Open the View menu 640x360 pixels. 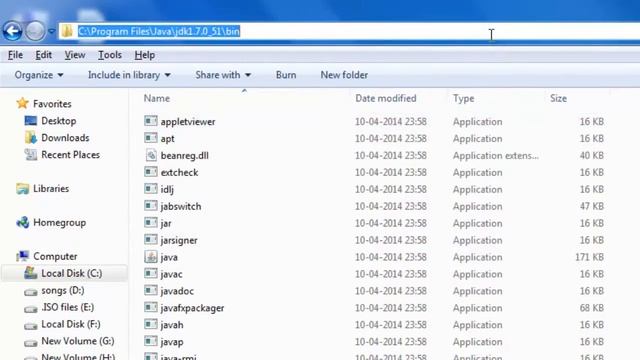pos(75,55)
